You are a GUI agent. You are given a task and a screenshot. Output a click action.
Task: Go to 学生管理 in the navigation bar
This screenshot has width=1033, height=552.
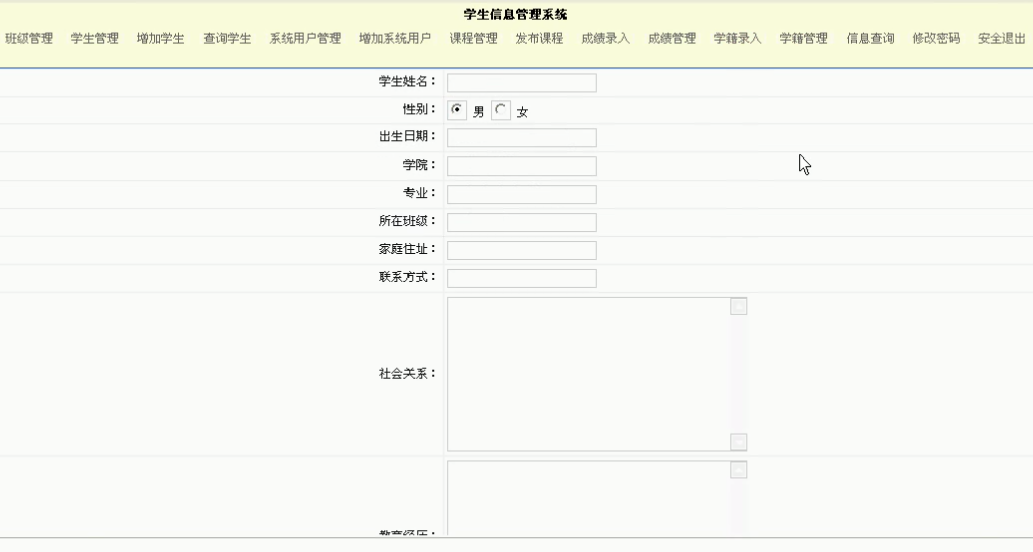click(x=95, y=38)
